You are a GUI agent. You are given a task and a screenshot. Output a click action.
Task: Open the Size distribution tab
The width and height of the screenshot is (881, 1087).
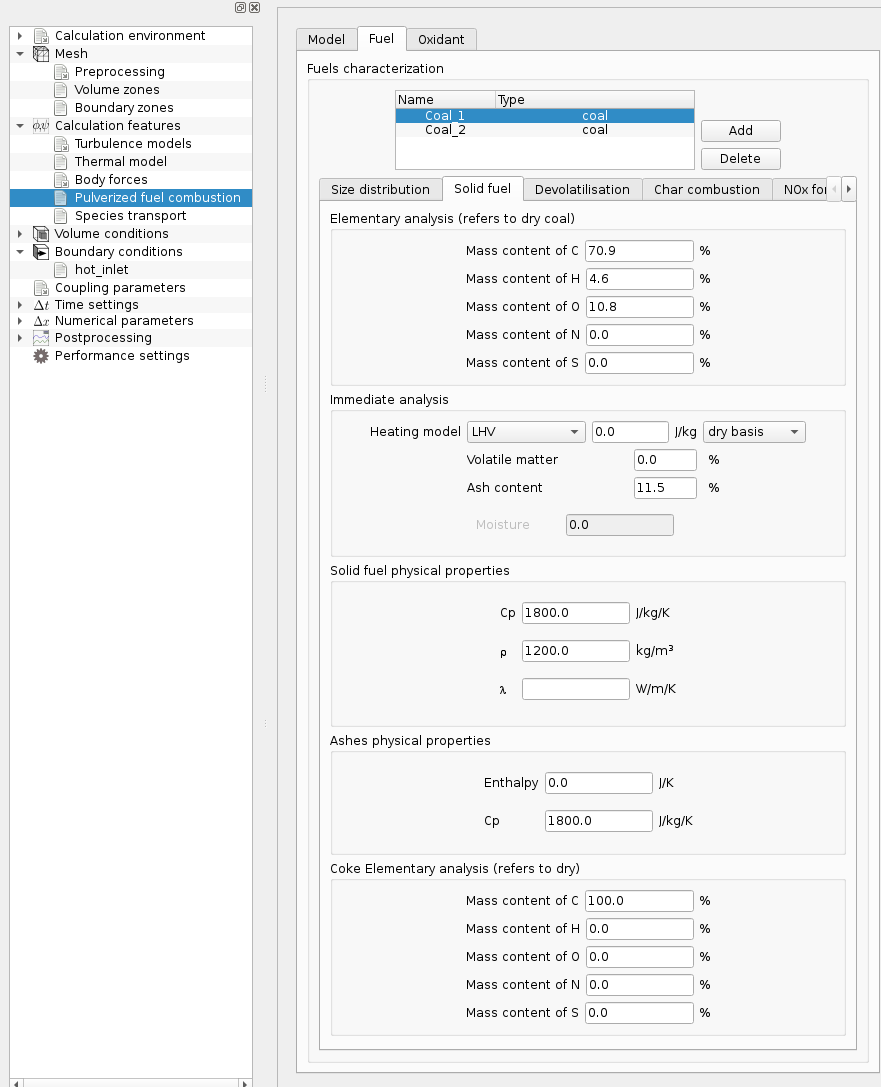(380, 189)
